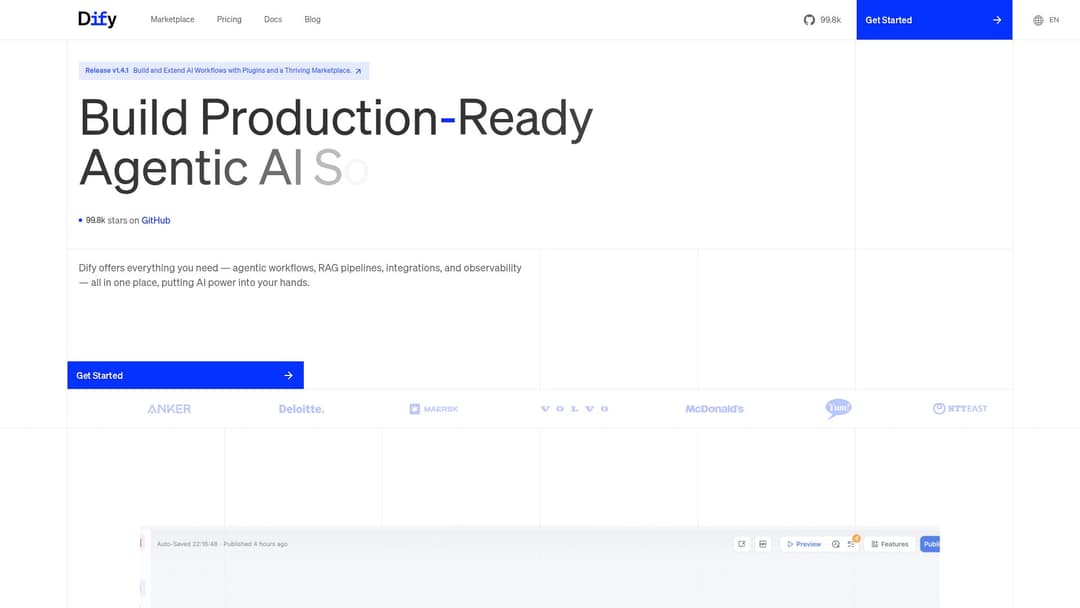
Task: Go to the Pricing page
Action: [229, 19]
